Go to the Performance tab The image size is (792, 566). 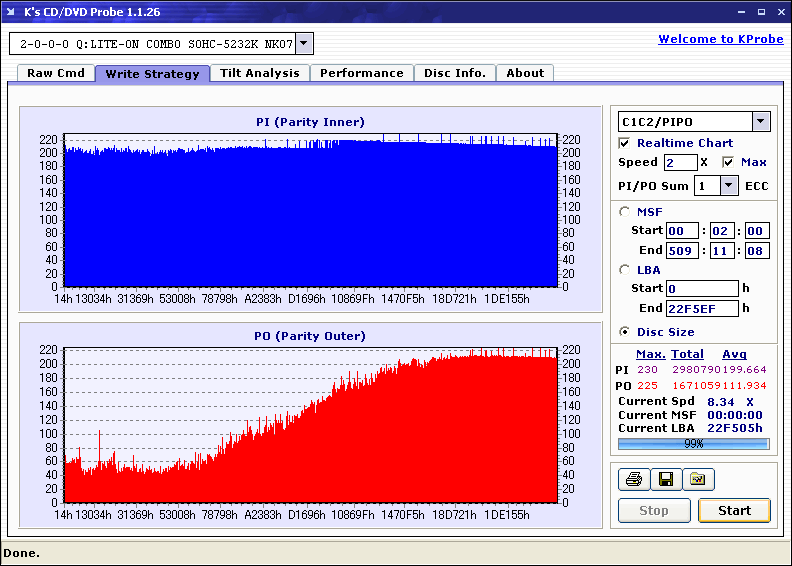(x=361, y=73)
